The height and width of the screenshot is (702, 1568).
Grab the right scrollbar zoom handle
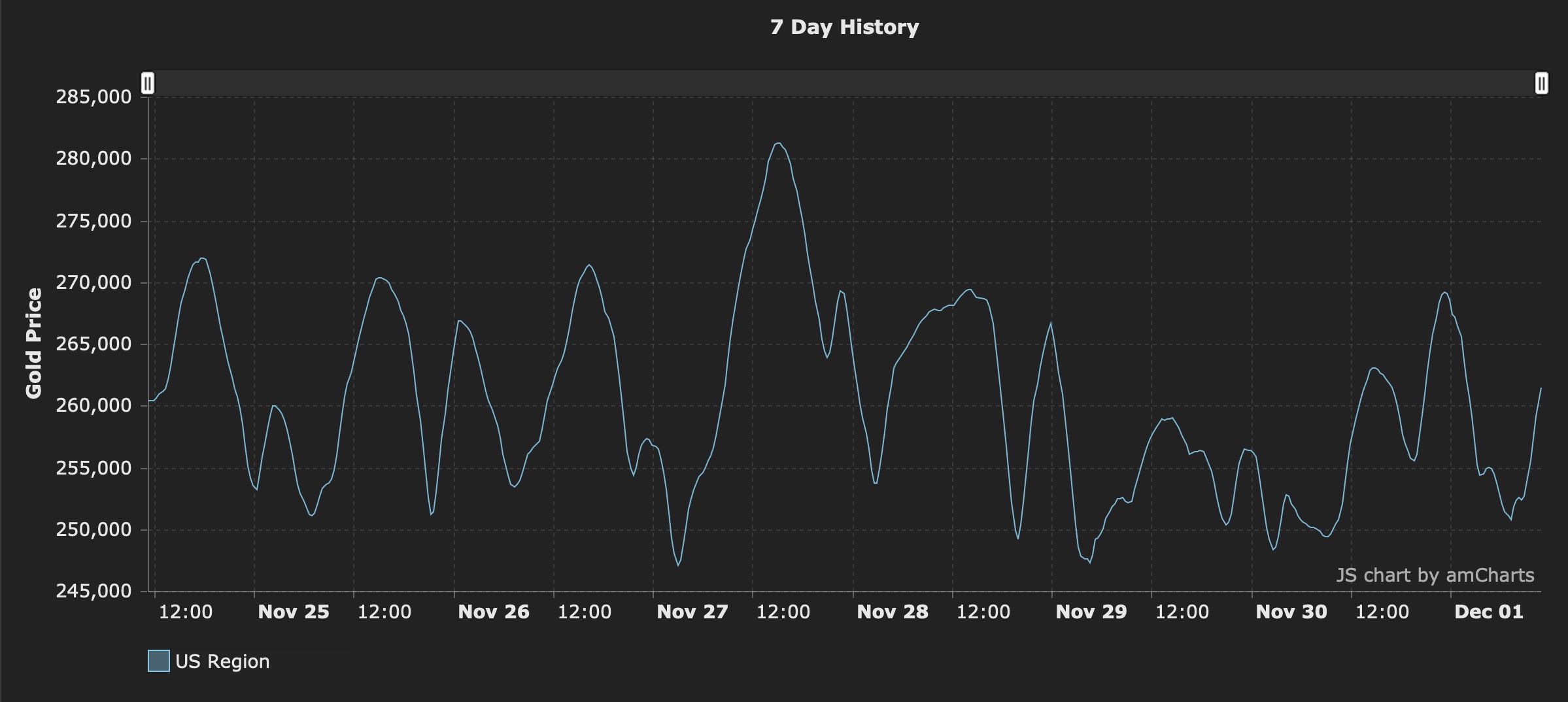pyautogui.click(x=1541, y=84)
